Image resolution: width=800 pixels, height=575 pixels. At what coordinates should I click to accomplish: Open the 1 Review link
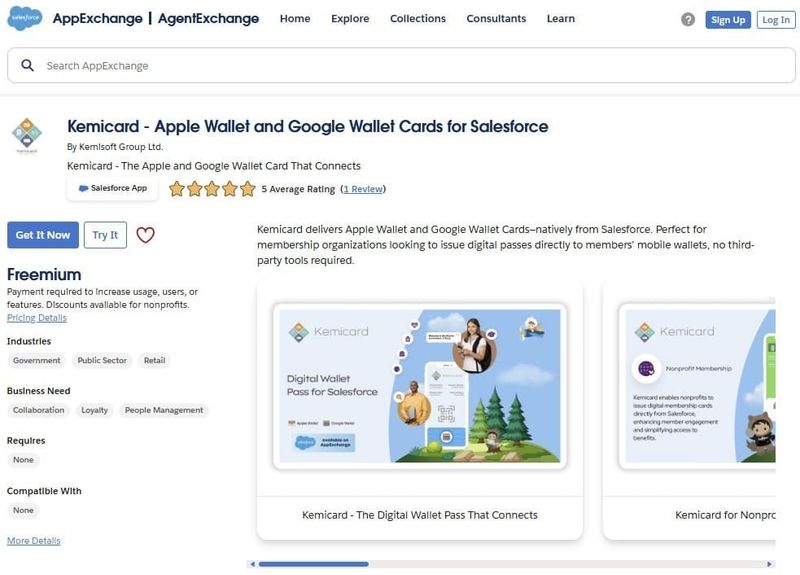point(363,189)
